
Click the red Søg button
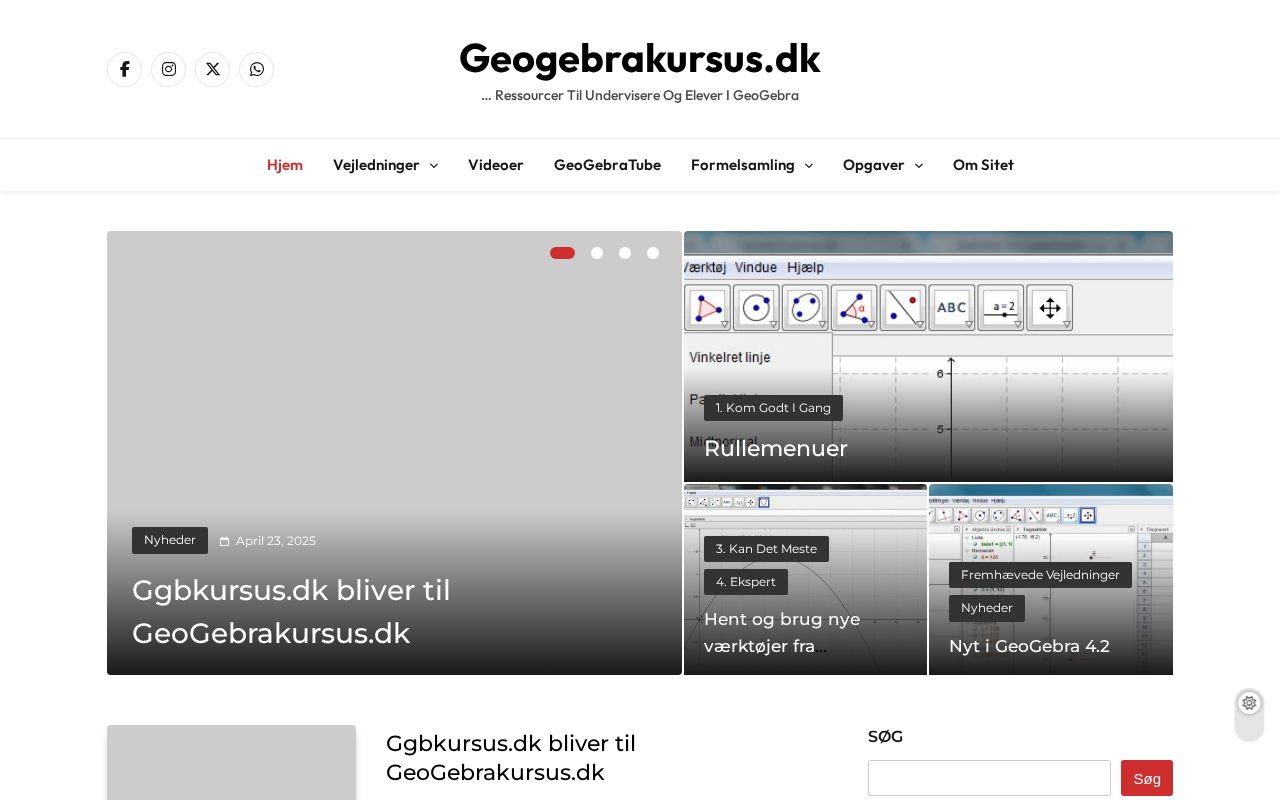click(x=1147, y=778)
